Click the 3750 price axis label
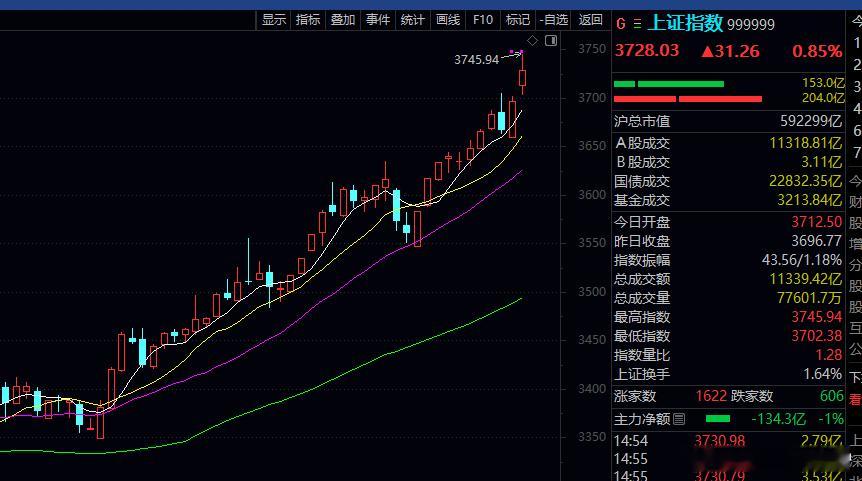The image size is (862, 481). coord(592,49)
